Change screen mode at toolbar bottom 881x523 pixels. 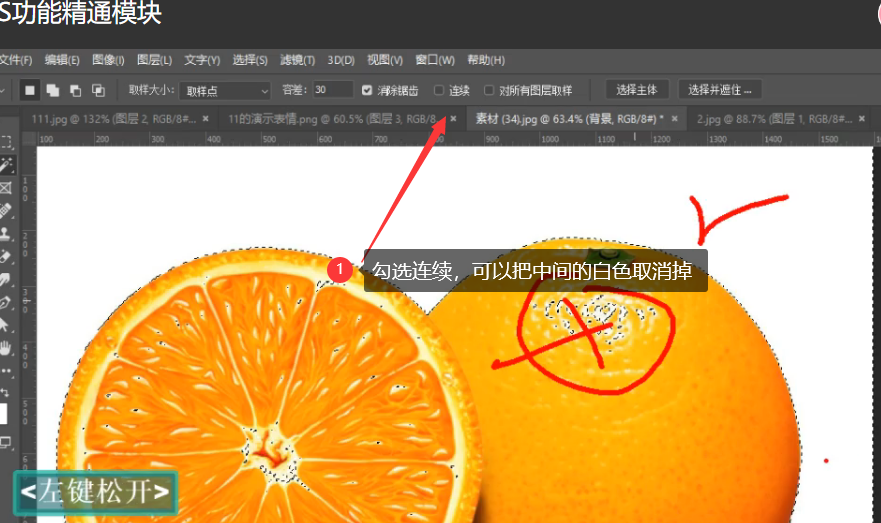click(6, 442)
